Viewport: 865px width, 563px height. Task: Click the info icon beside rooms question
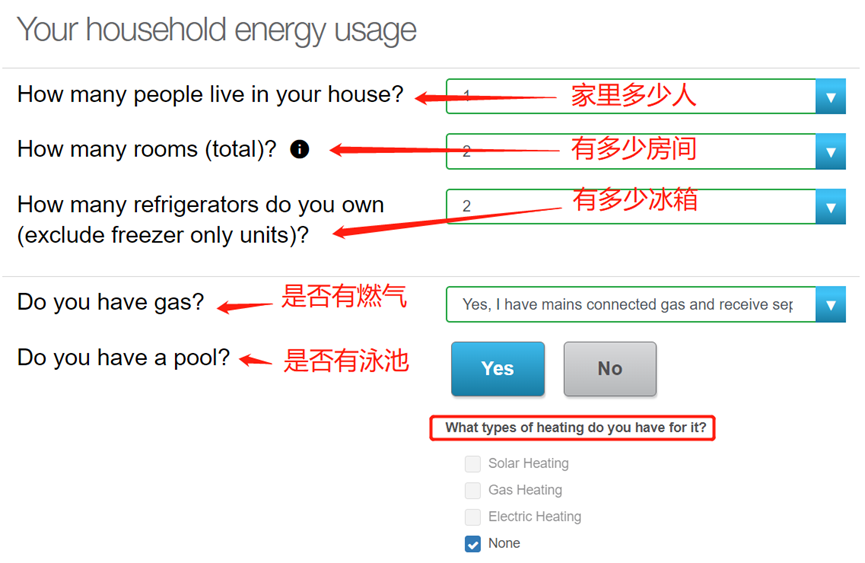[x=300, y=149]
